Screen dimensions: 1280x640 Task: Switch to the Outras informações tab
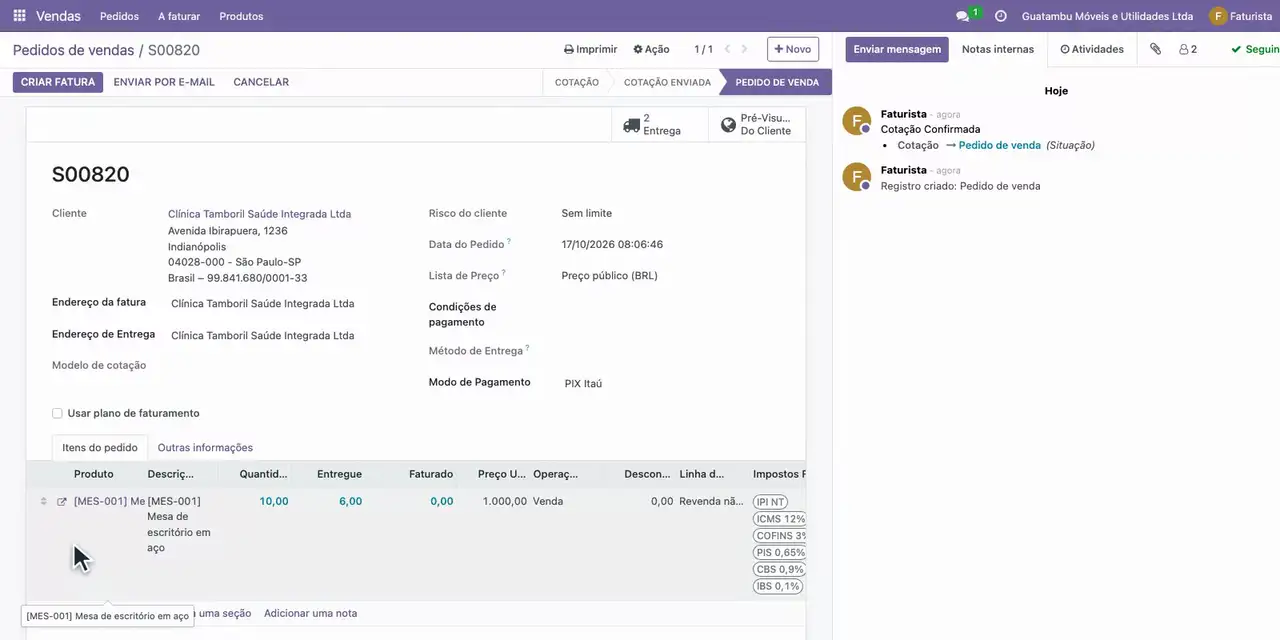point(205,448)
